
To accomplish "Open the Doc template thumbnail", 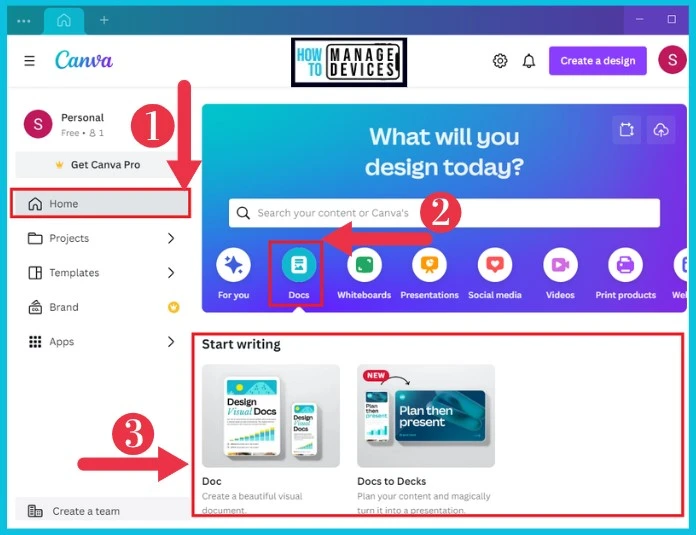I will coord(271,416).
